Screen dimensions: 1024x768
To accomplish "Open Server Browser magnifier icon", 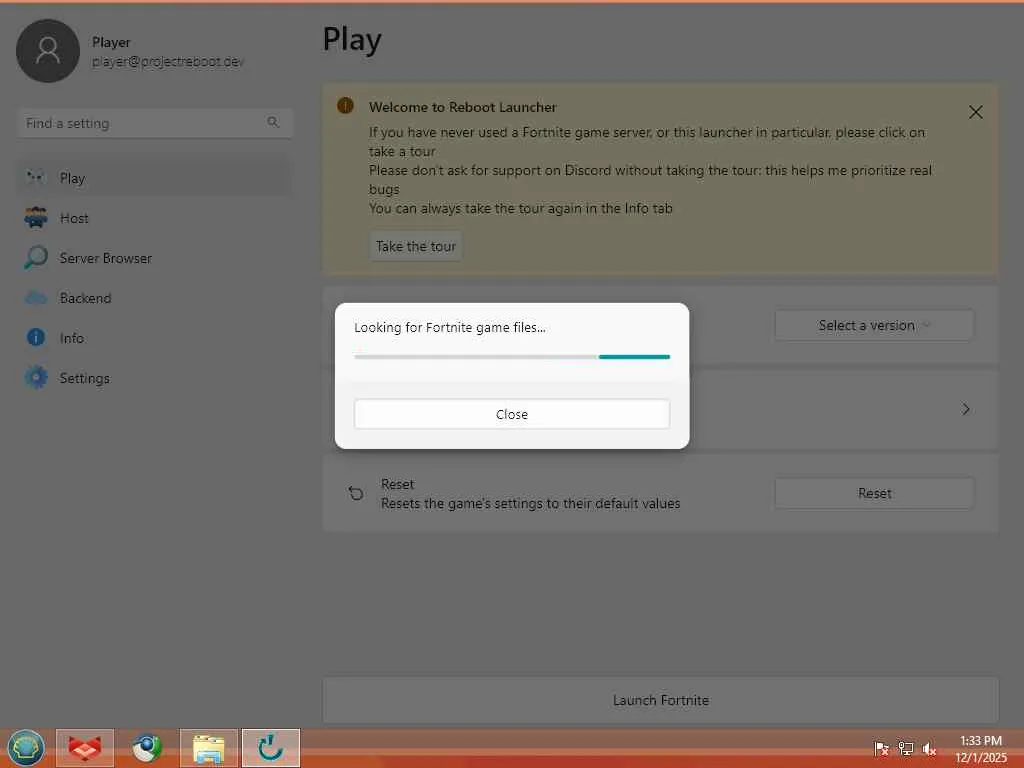I will click(35, 257).
